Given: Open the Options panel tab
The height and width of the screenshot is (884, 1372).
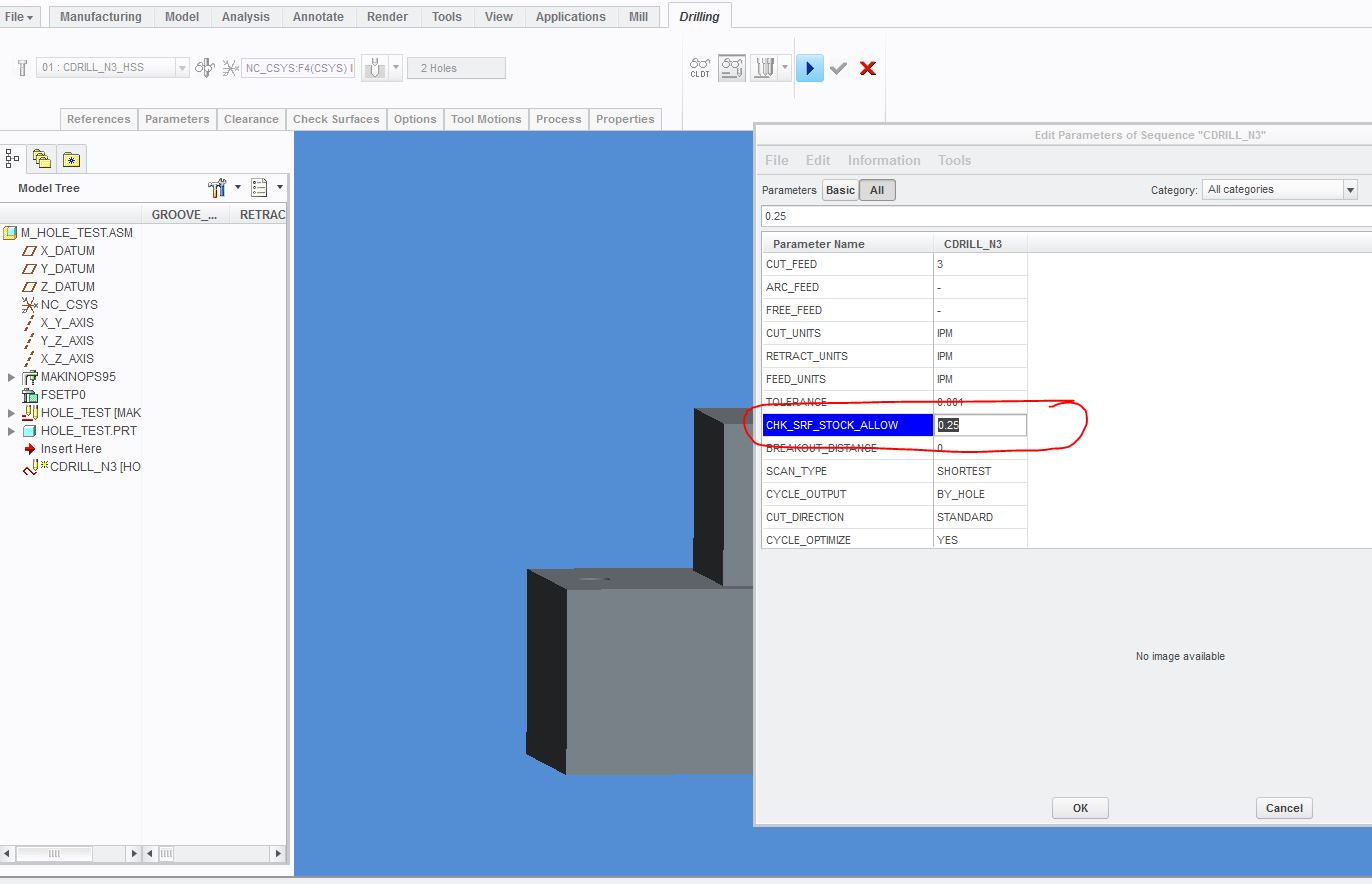Looking at the screenshot, I should pyautogui.click(x=415, y=119).
